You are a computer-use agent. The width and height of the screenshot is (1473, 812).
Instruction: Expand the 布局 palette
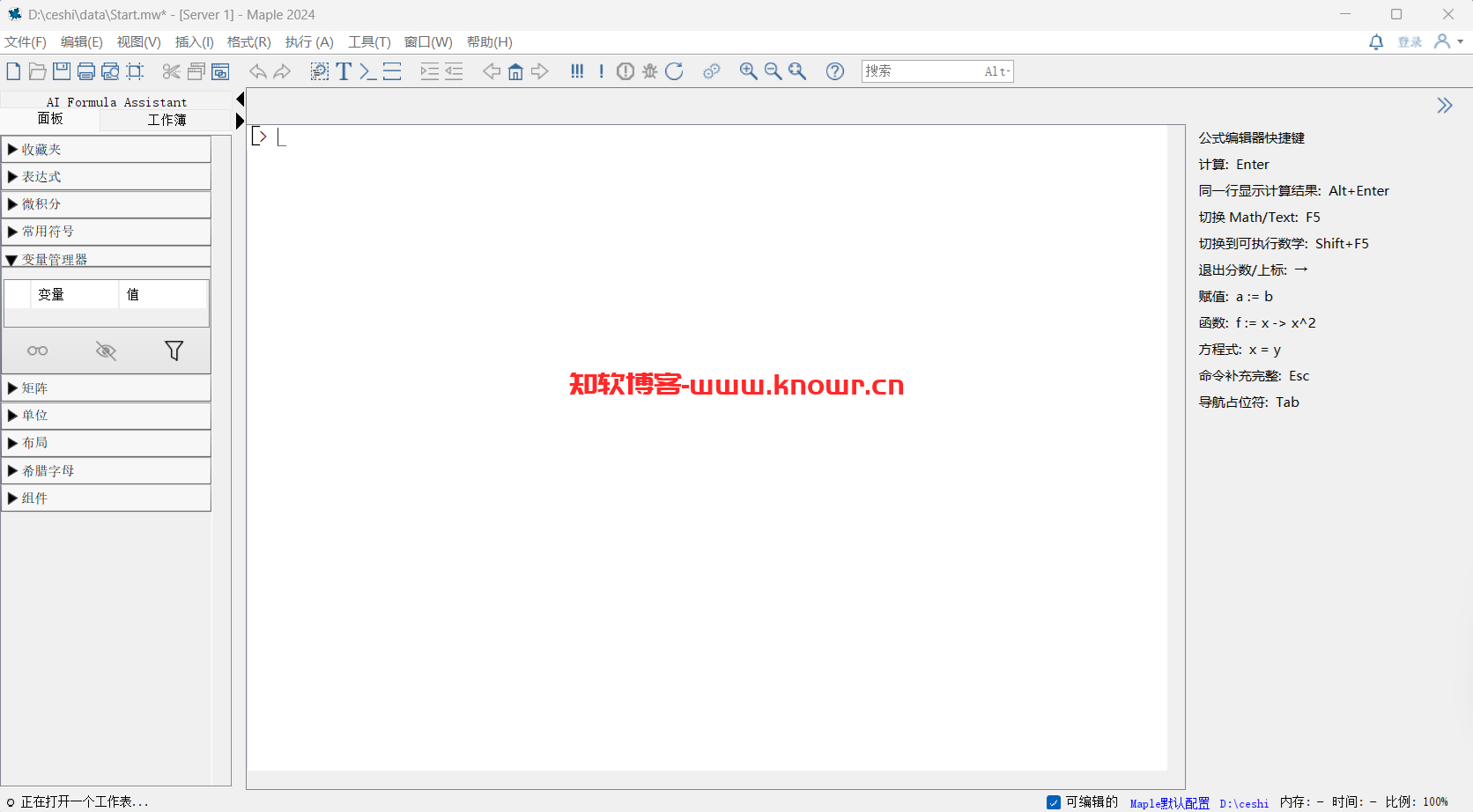point(107,443)
